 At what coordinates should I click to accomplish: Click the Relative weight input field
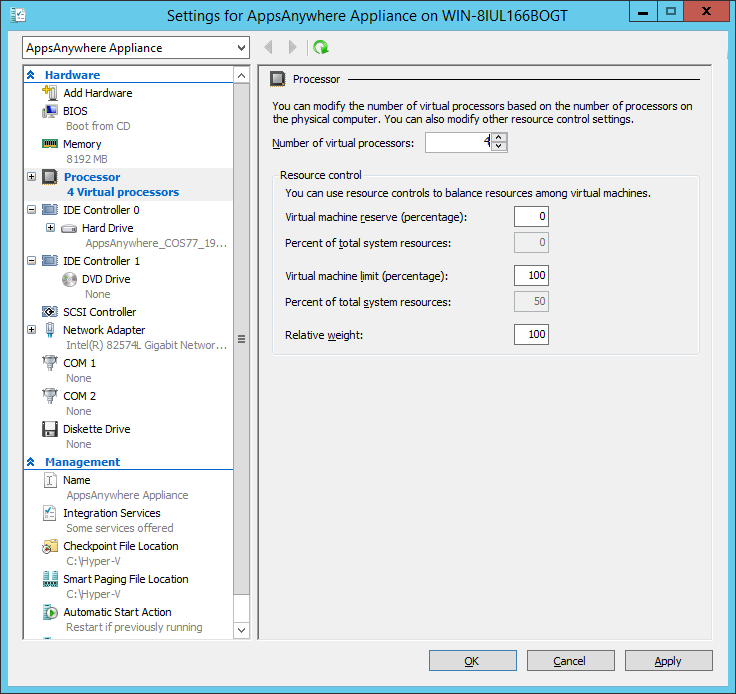pos(531,334)
